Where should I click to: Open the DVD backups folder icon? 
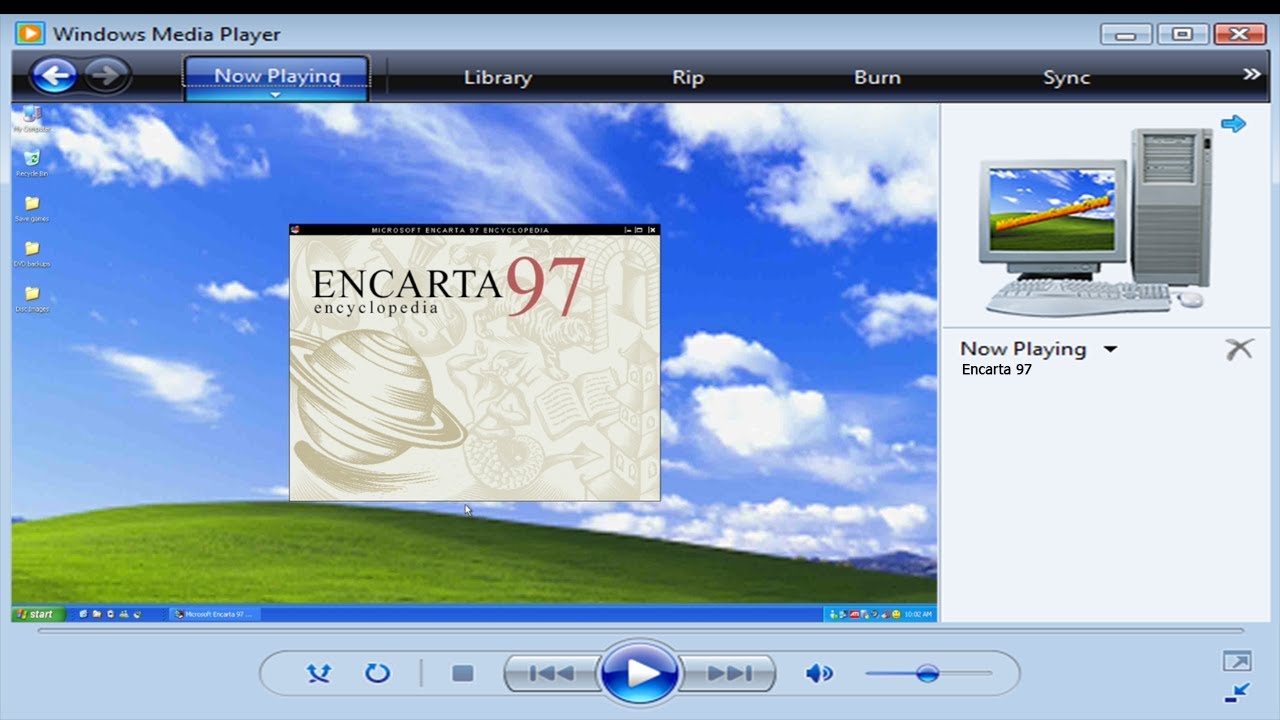point(32,253)
